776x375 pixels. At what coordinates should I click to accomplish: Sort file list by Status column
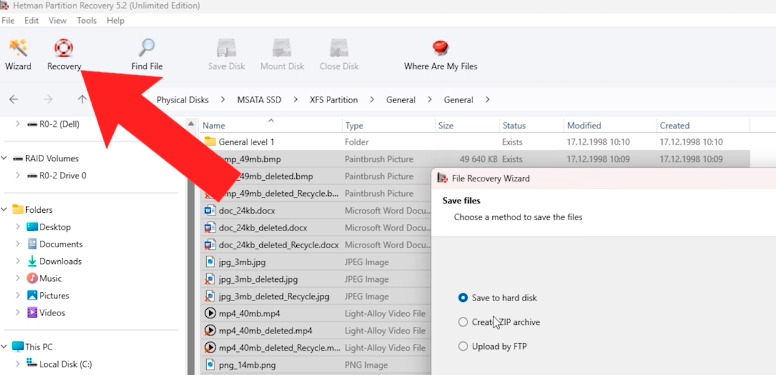pyautogui.click(x=531, y=126)
